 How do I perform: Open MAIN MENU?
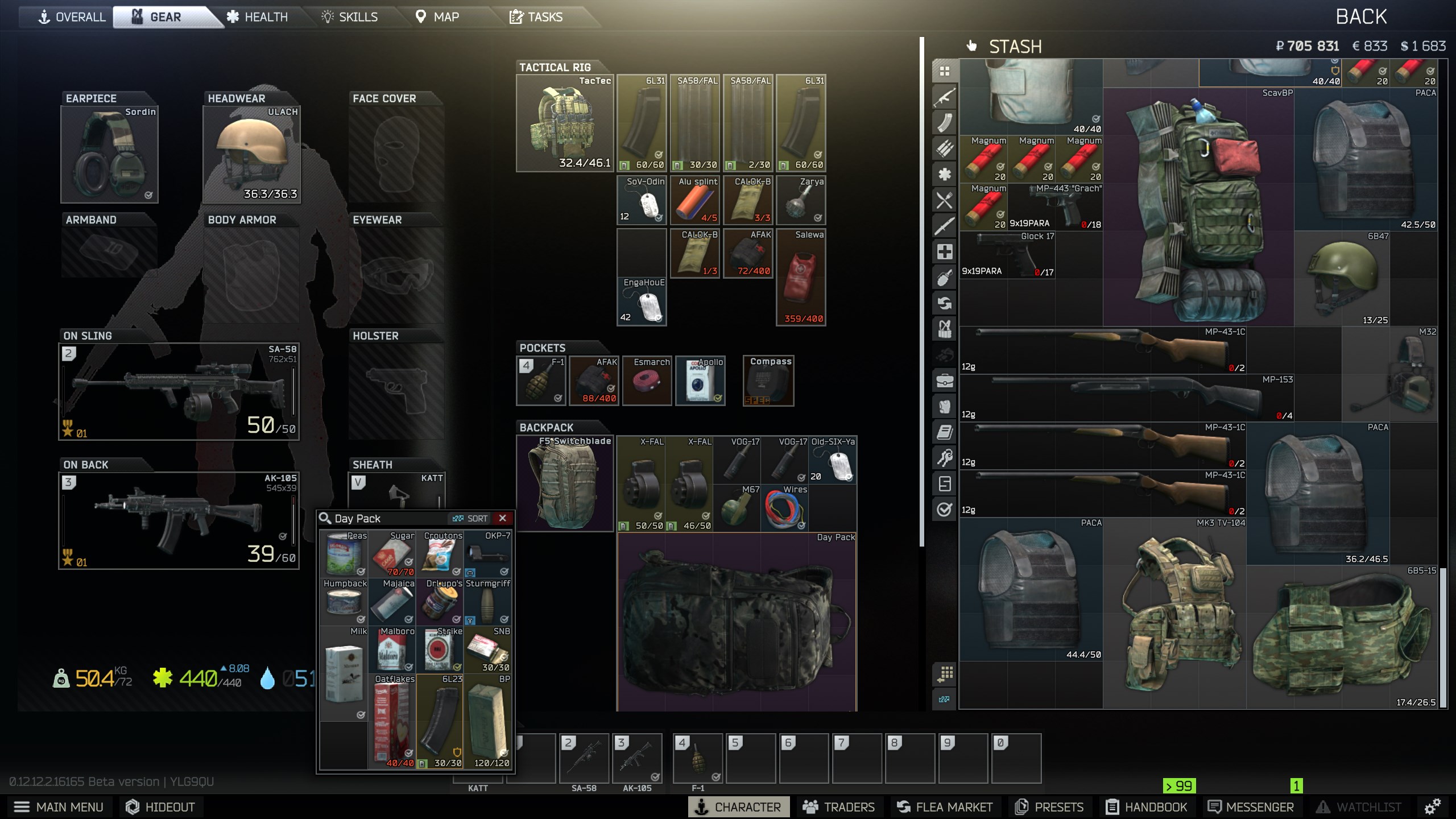[59, 807]
